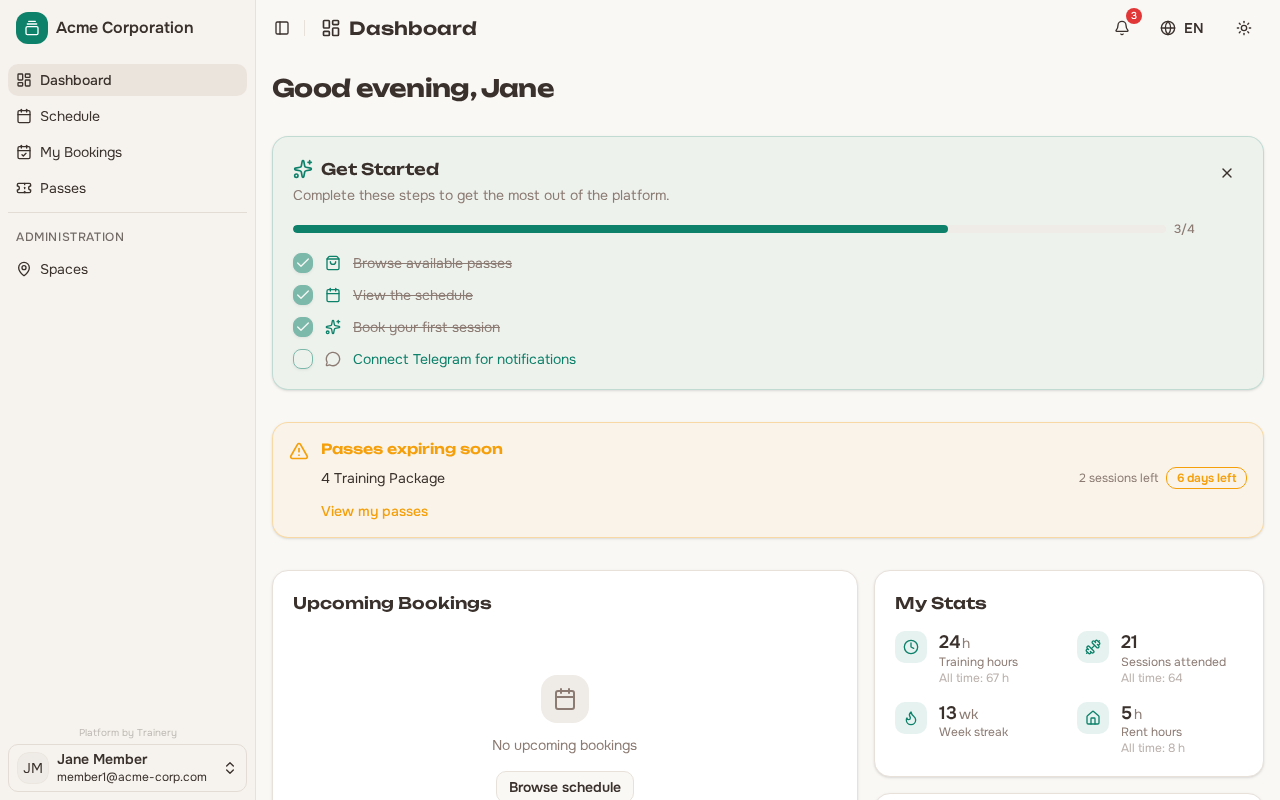Expand the Jane Member account switcher
This screenshot has width=1280, height=800.
127,768
